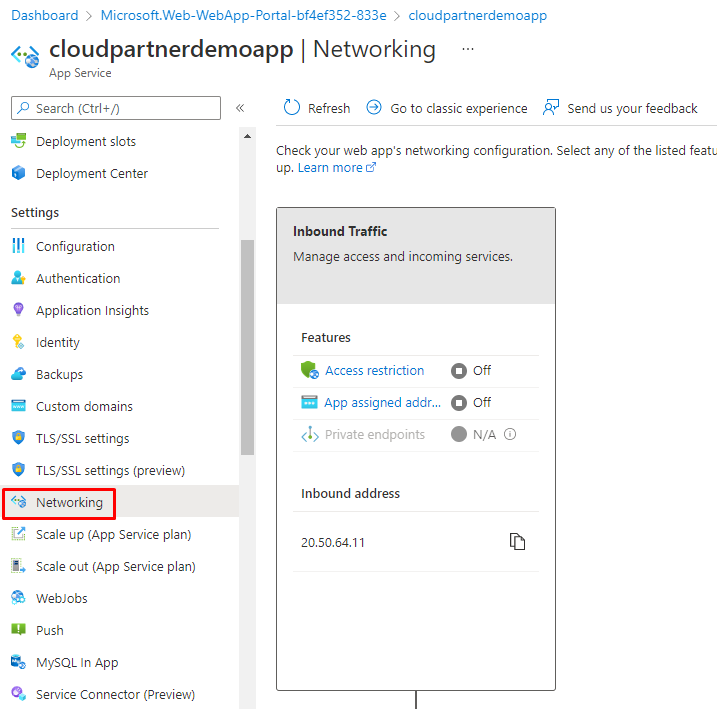717x709 pixels.
Task: Open Scale up (App Service plan)
Action: (113, 534)
